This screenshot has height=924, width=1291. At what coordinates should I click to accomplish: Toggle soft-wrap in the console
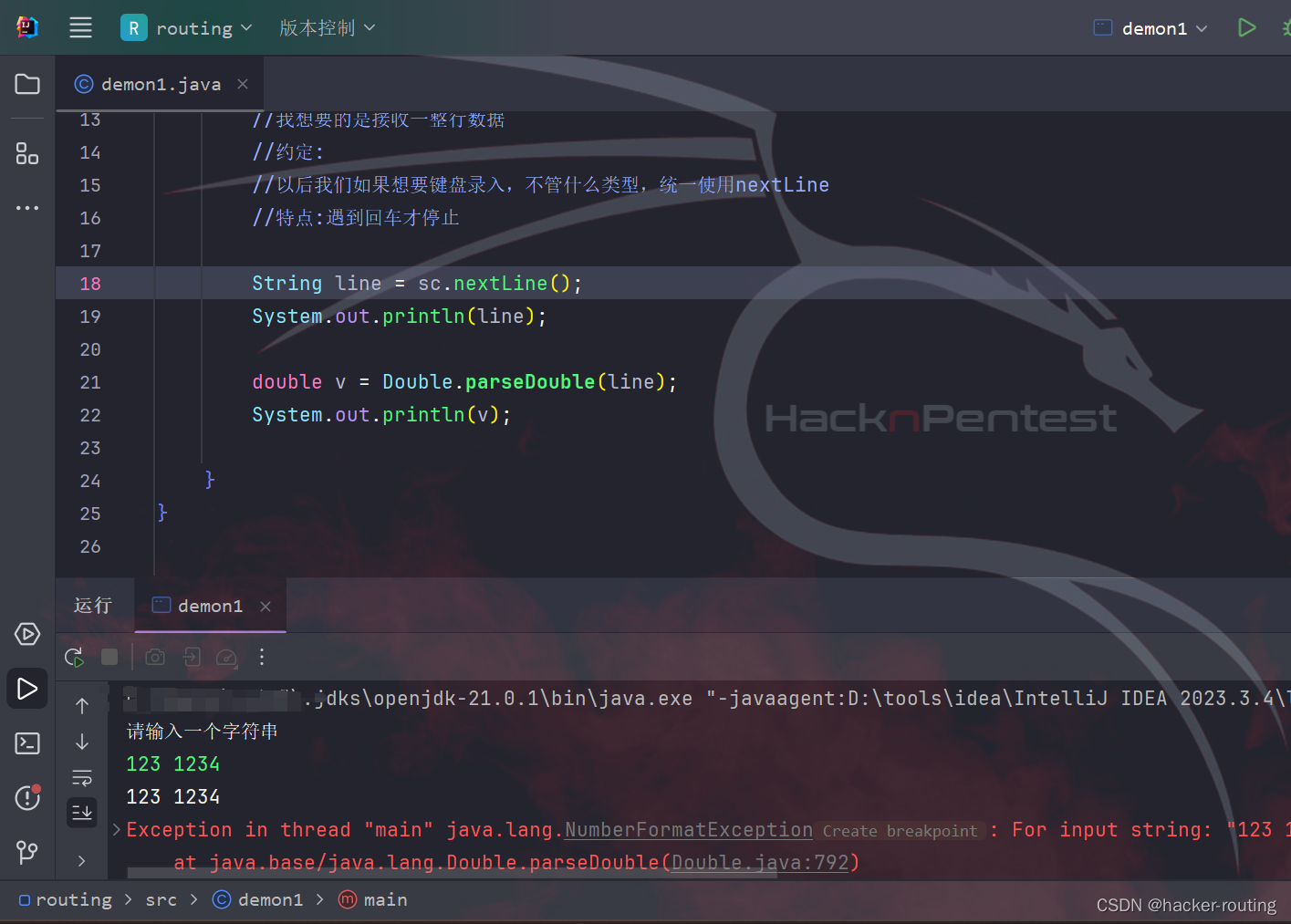coord(82,778)
